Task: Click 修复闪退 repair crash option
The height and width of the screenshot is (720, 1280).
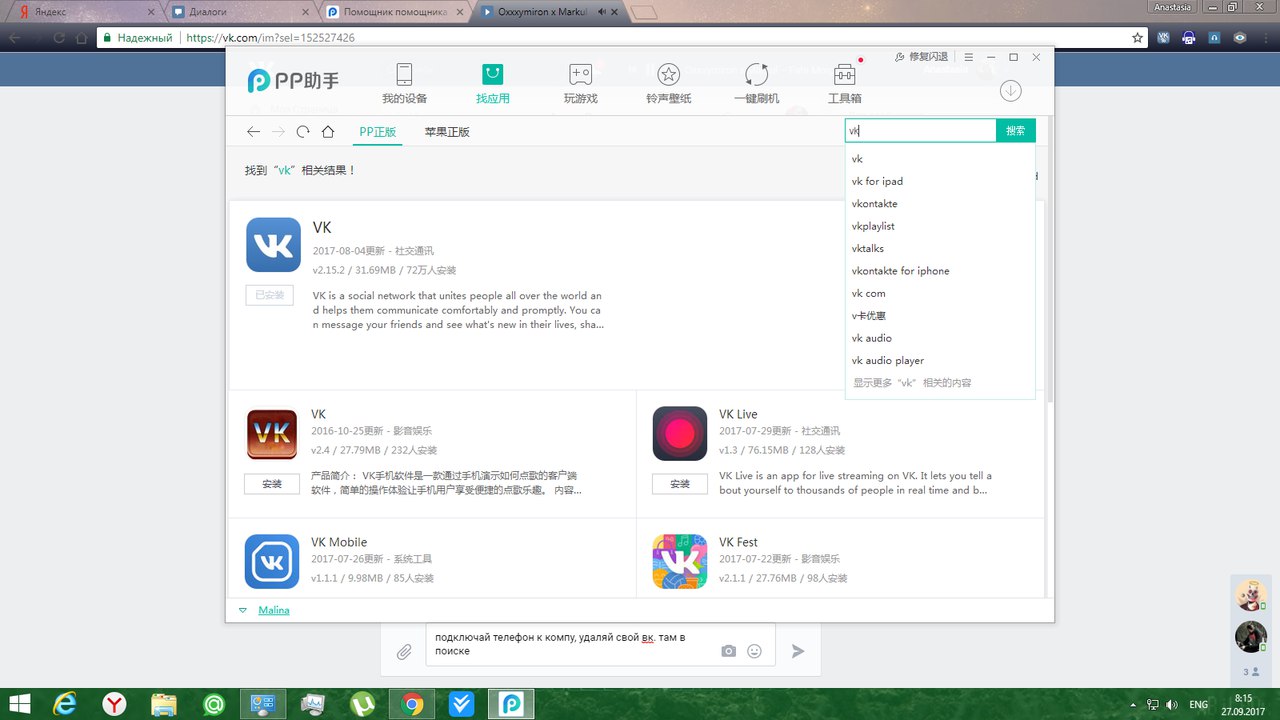Action: [921, 57]
